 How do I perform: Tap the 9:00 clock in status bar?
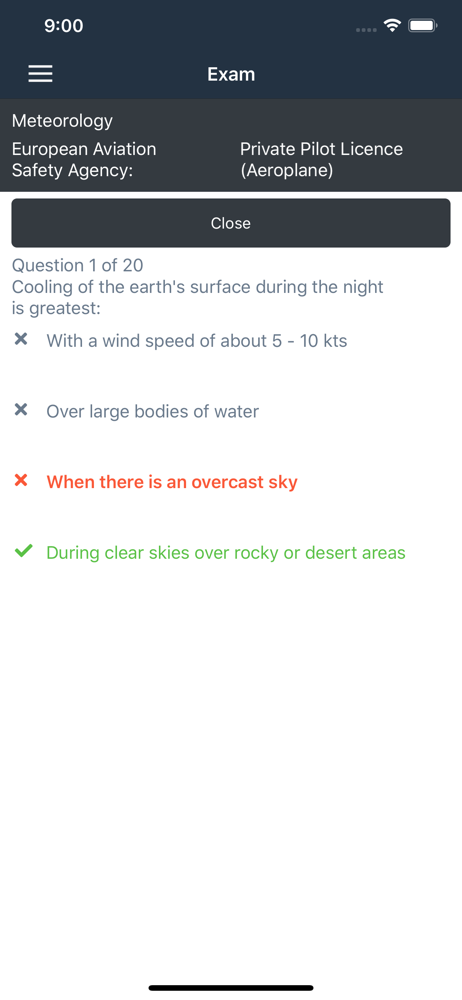pyautogui.click(x=64, y=26)
